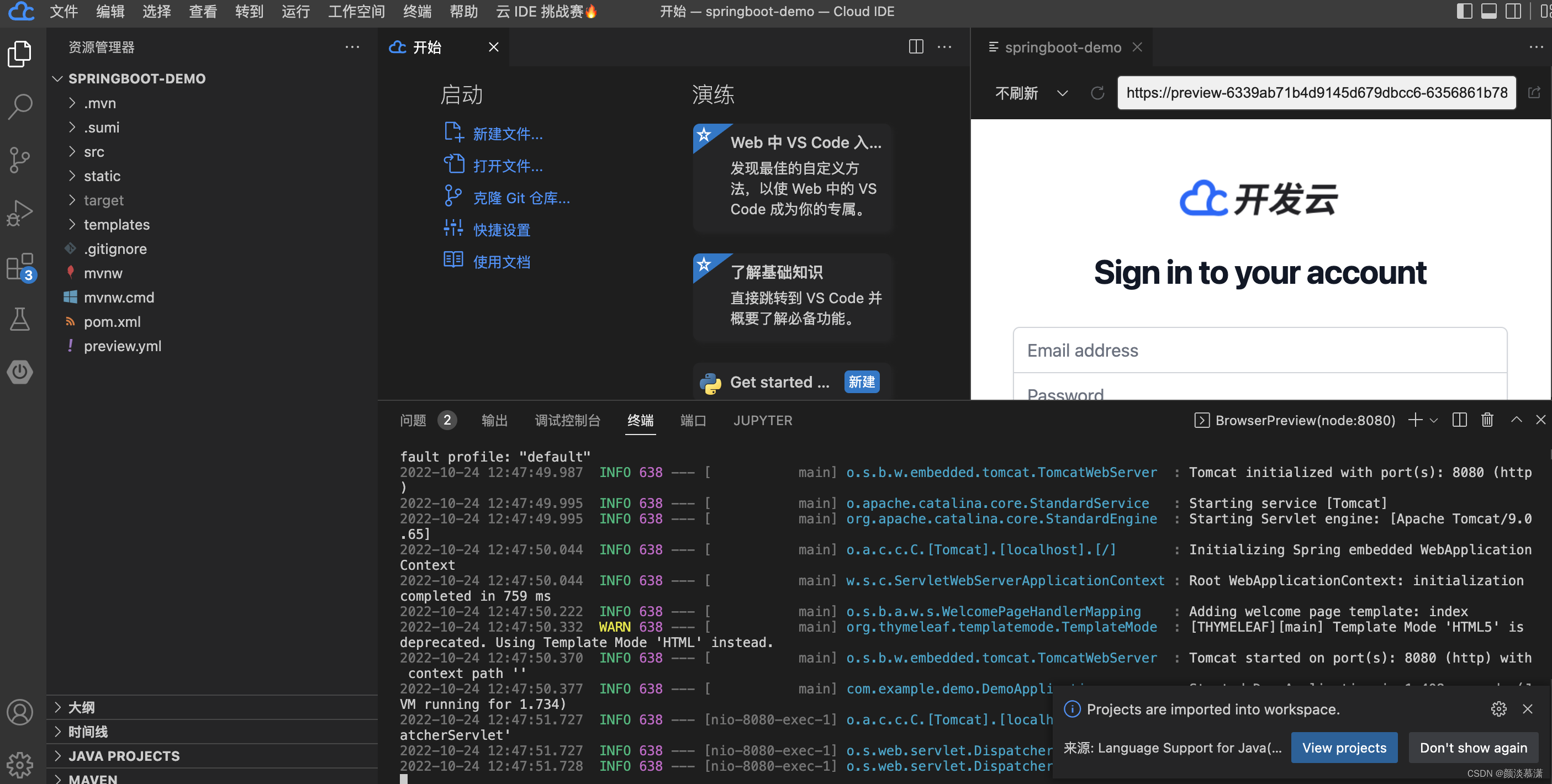This screenshot has width=1552, height=784.
Task: Open the Extensions view with badge
Action: (20, 266)
